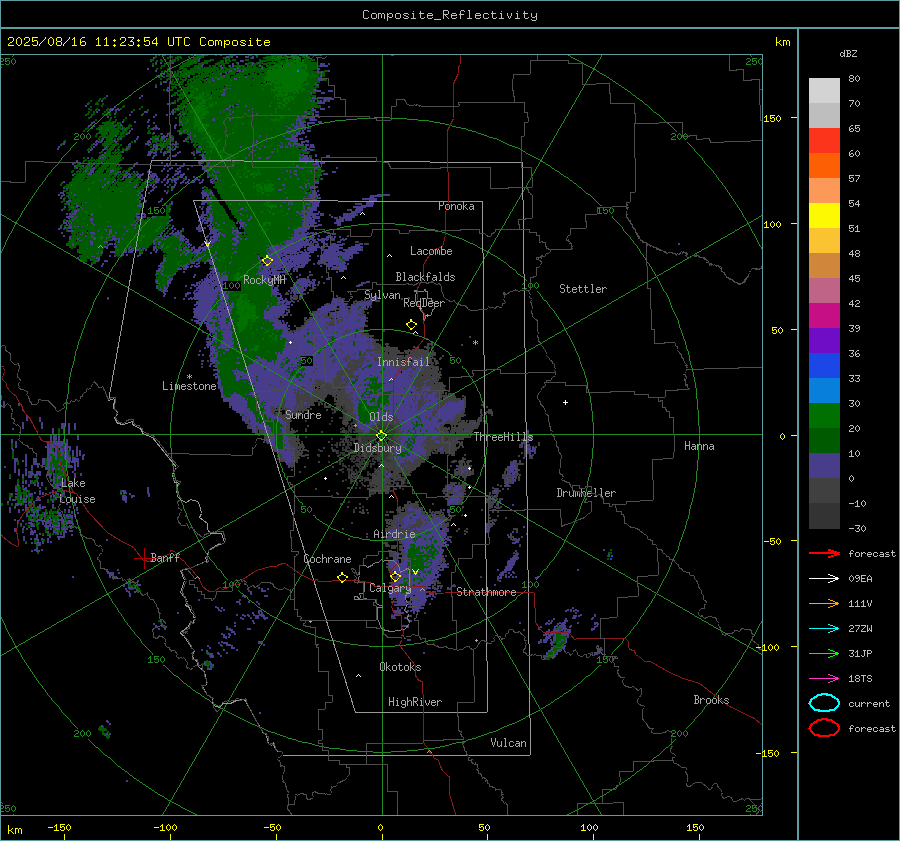Click the red forecast ellipse legend icon
Image resolution: width=900 pixels, height=841 pixels.
[x=824, y=728]
